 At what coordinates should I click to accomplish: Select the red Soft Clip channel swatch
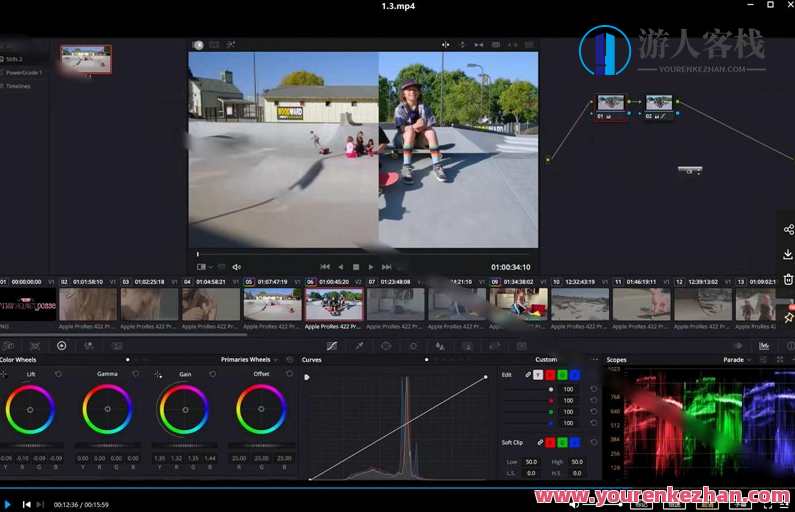550,442
